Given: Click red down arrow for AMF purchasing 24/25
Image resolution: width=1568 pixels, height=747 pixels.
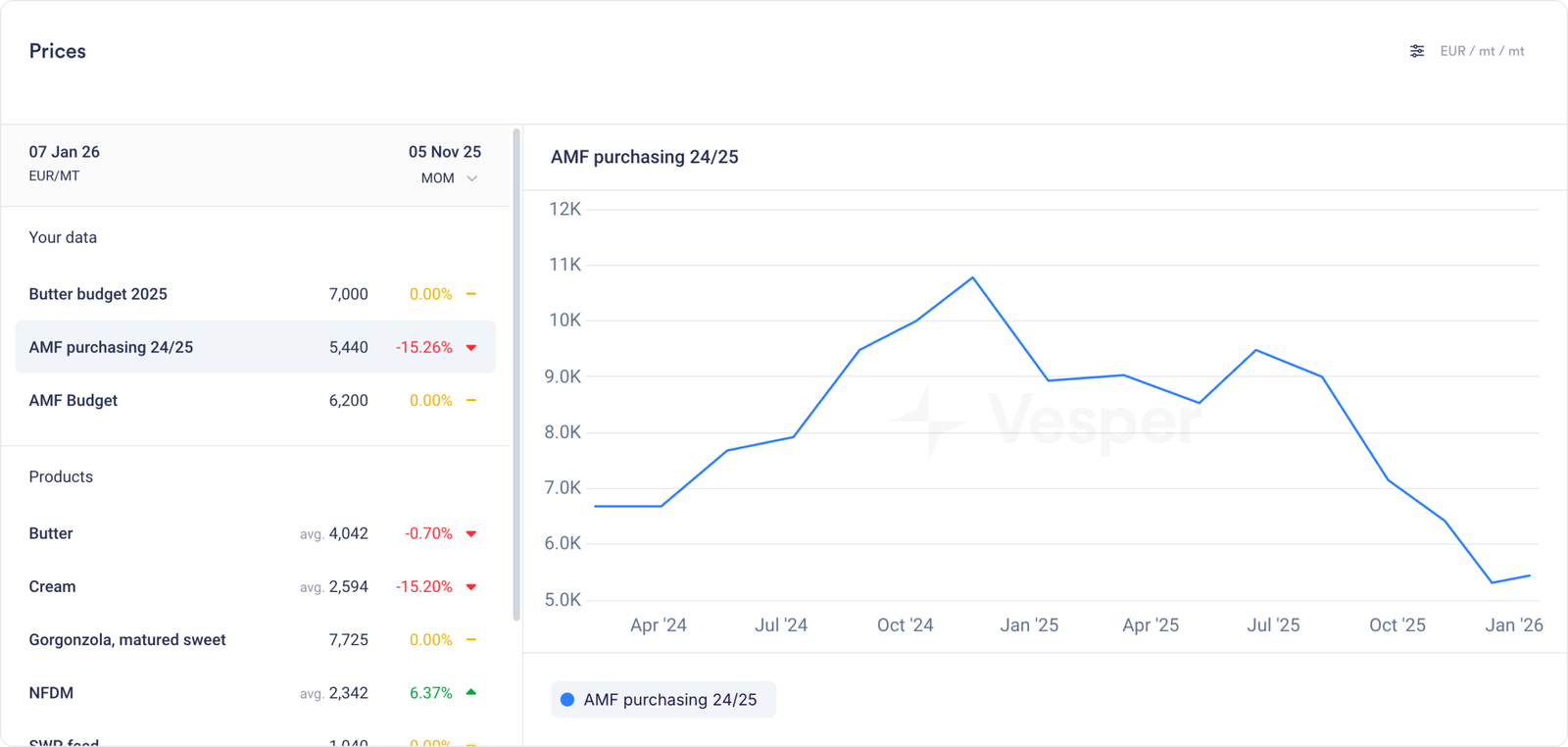Looking at the screenshot, I should click(471, 348).
